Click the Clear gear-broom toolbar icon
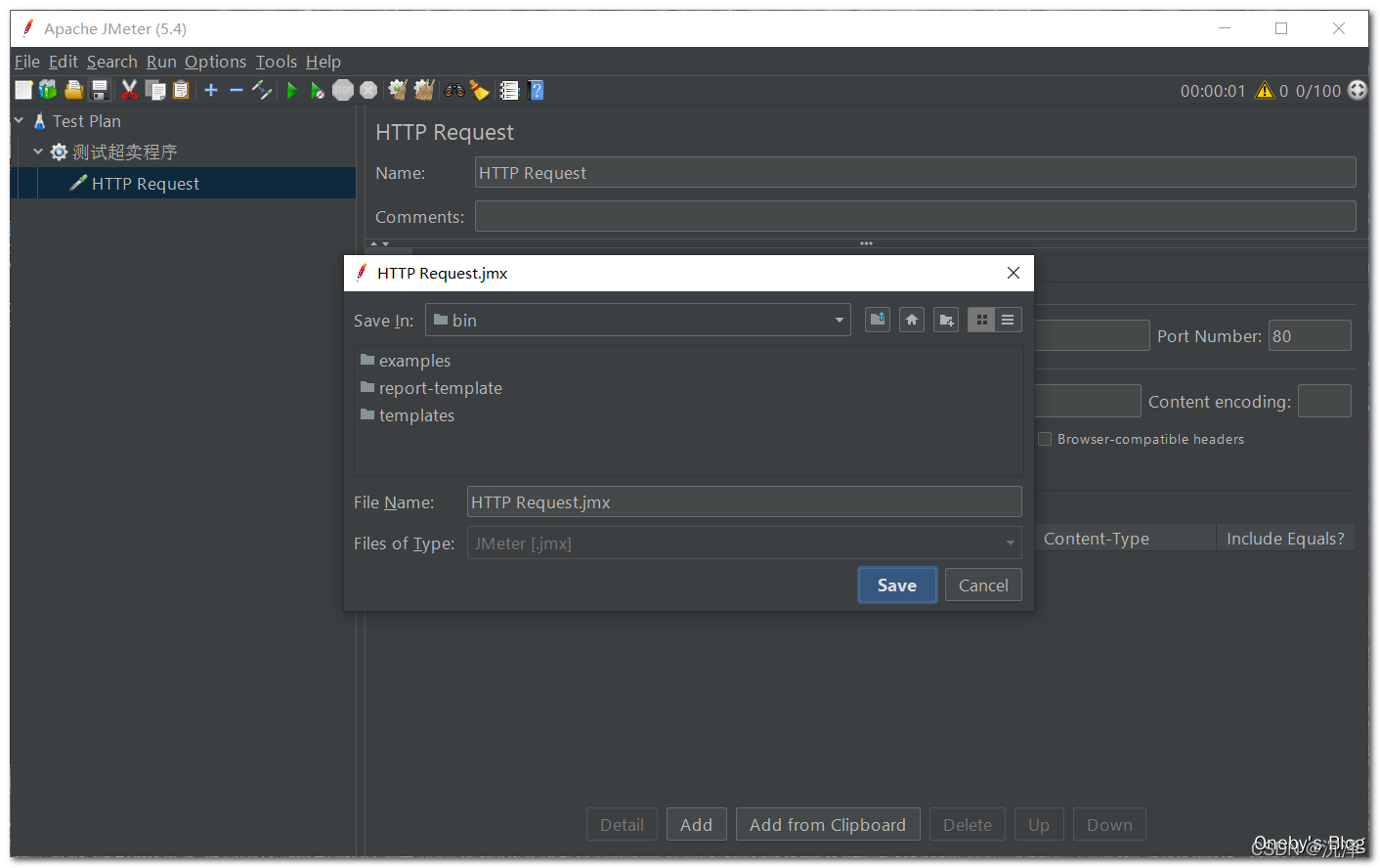The image size is (1380, 868). (398, 90)
